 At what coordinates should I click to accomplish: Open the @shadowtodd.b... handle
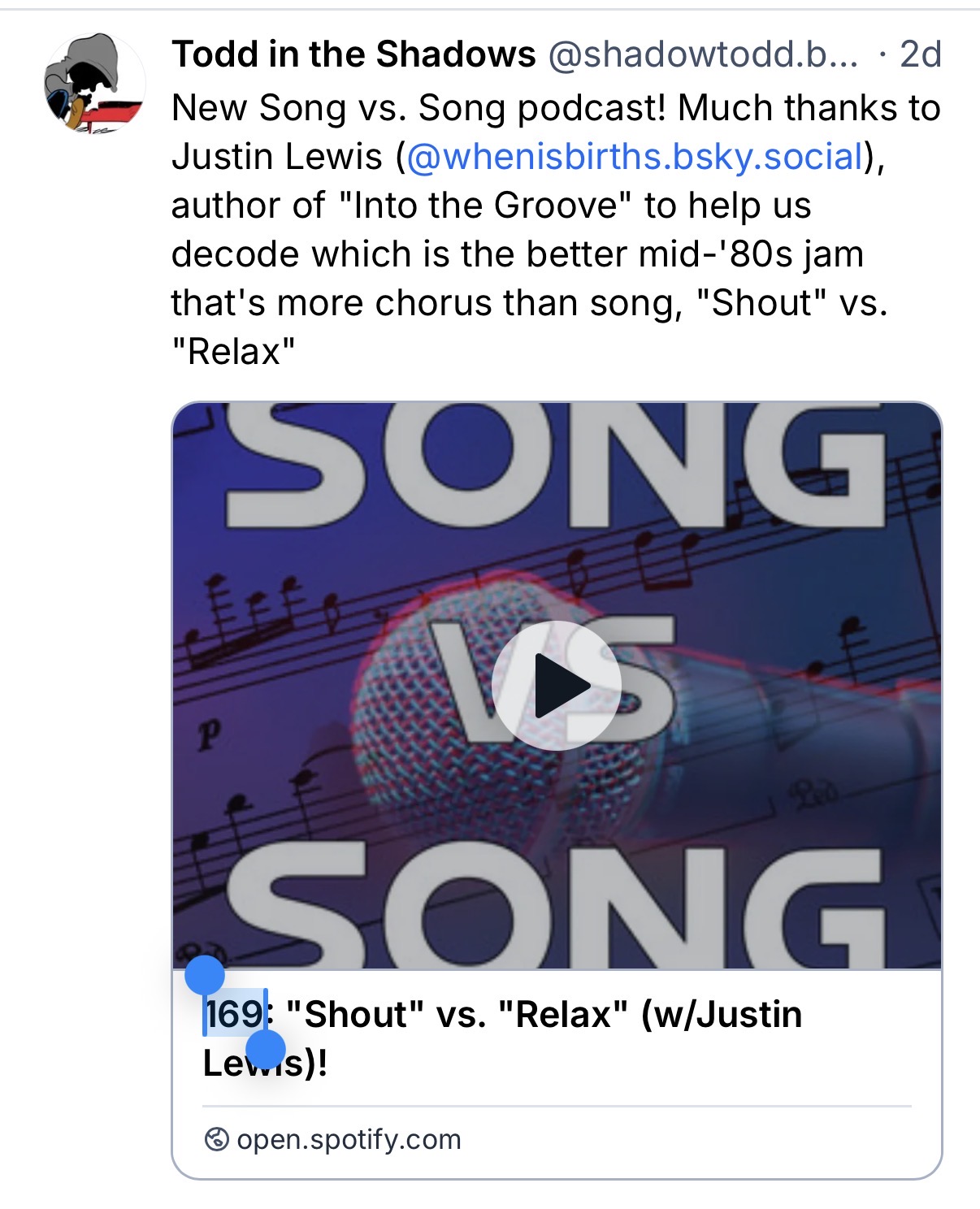click(703, 54)
